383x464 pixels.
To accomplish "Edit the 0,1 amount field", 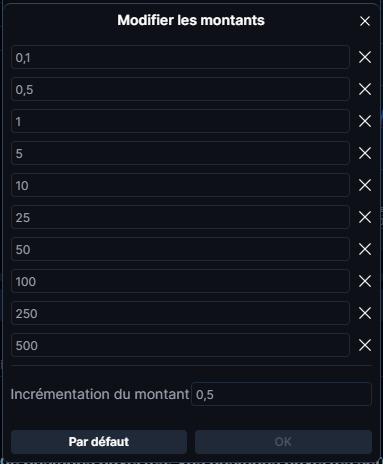I will click(180, 57).
